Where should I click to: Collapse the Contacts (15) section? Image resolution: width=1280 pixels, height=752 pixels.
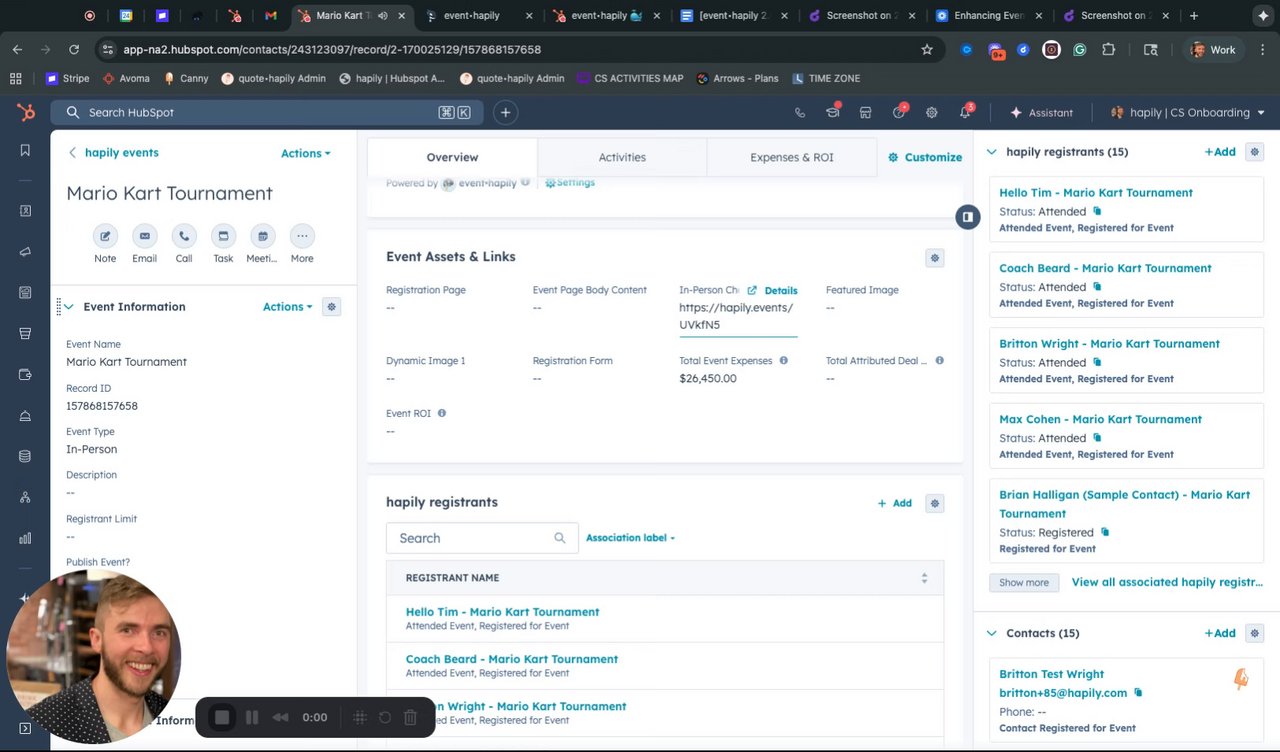click(x=992, y=633)
